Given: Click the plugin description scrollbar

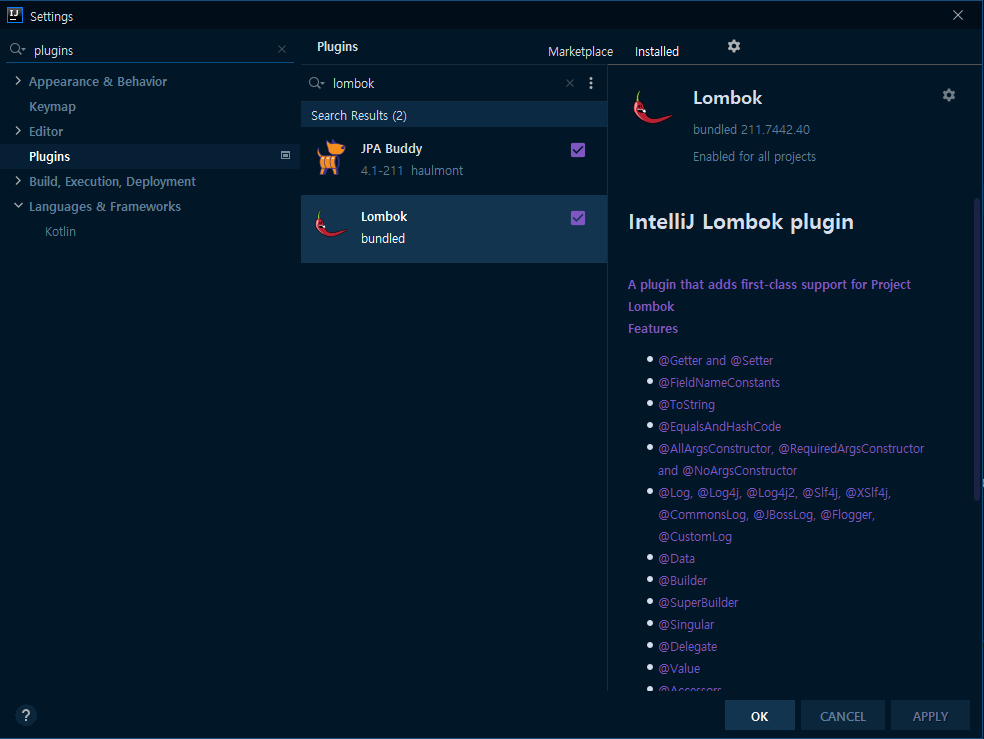Looking at the screenshot, I should (x=976, y=349).
